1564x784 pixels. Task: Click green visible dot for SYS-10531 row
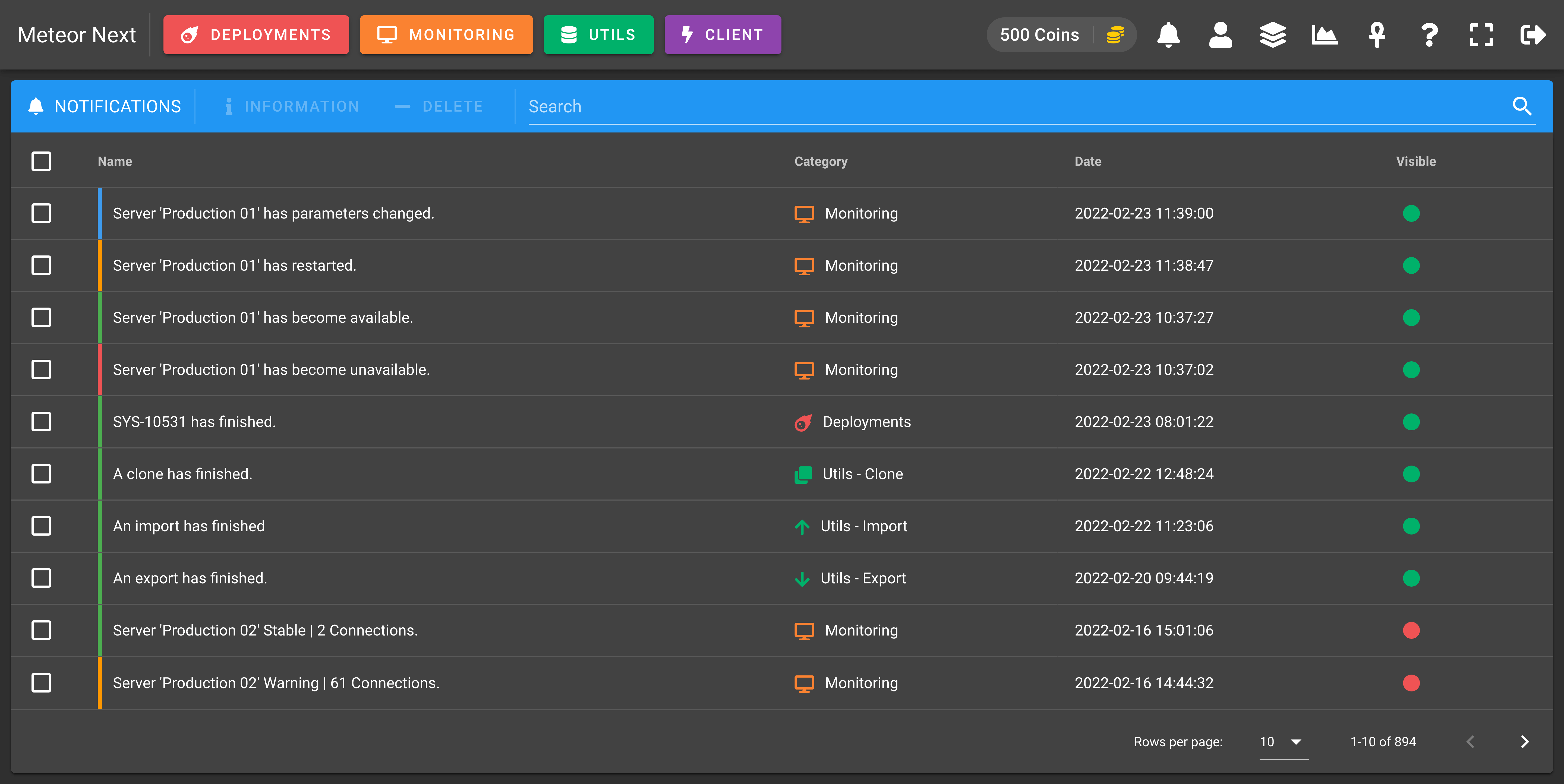(x=1411, y=422)
